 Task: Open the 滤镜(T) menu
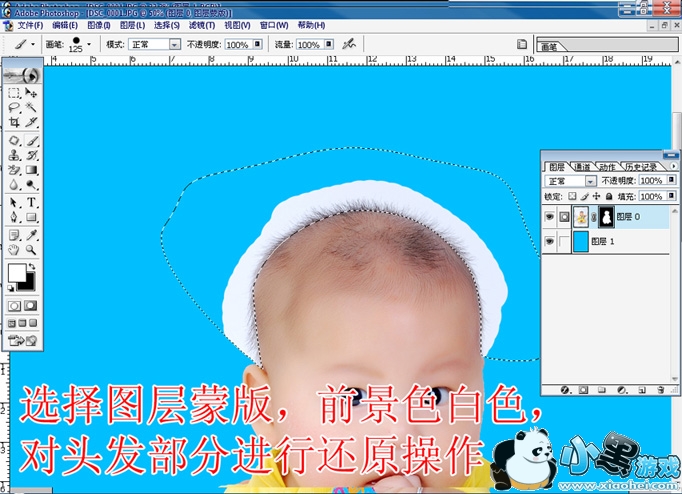(201, 25)
